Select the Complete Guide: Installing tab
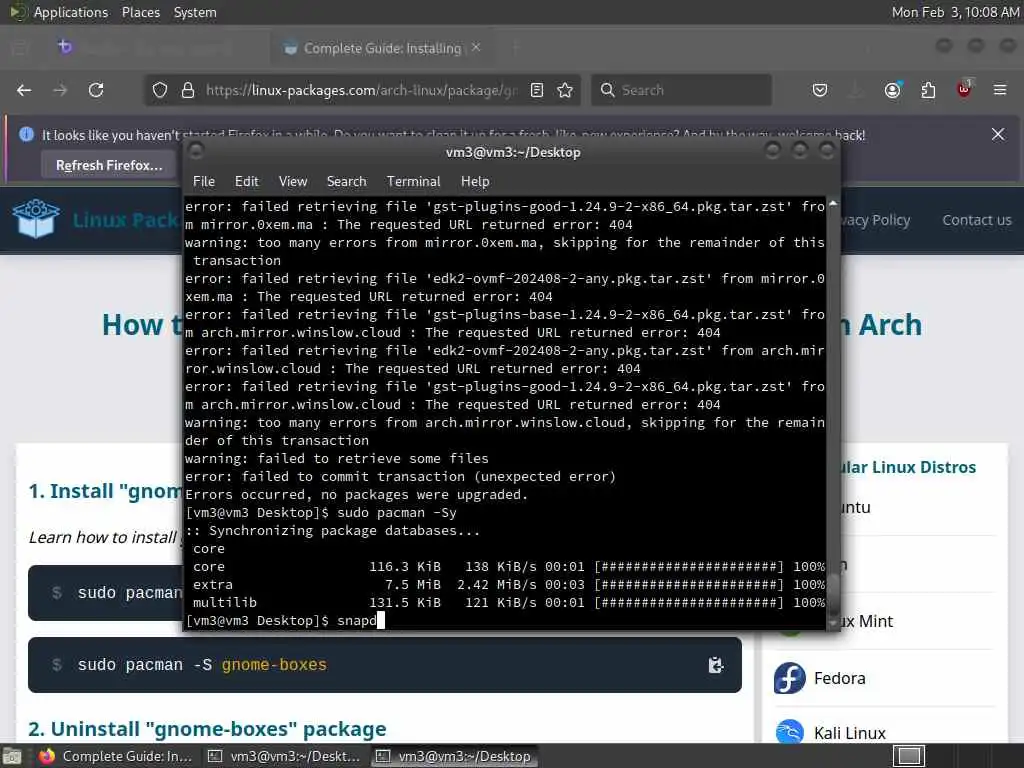The image size is (1024, 768). [382, 48]
